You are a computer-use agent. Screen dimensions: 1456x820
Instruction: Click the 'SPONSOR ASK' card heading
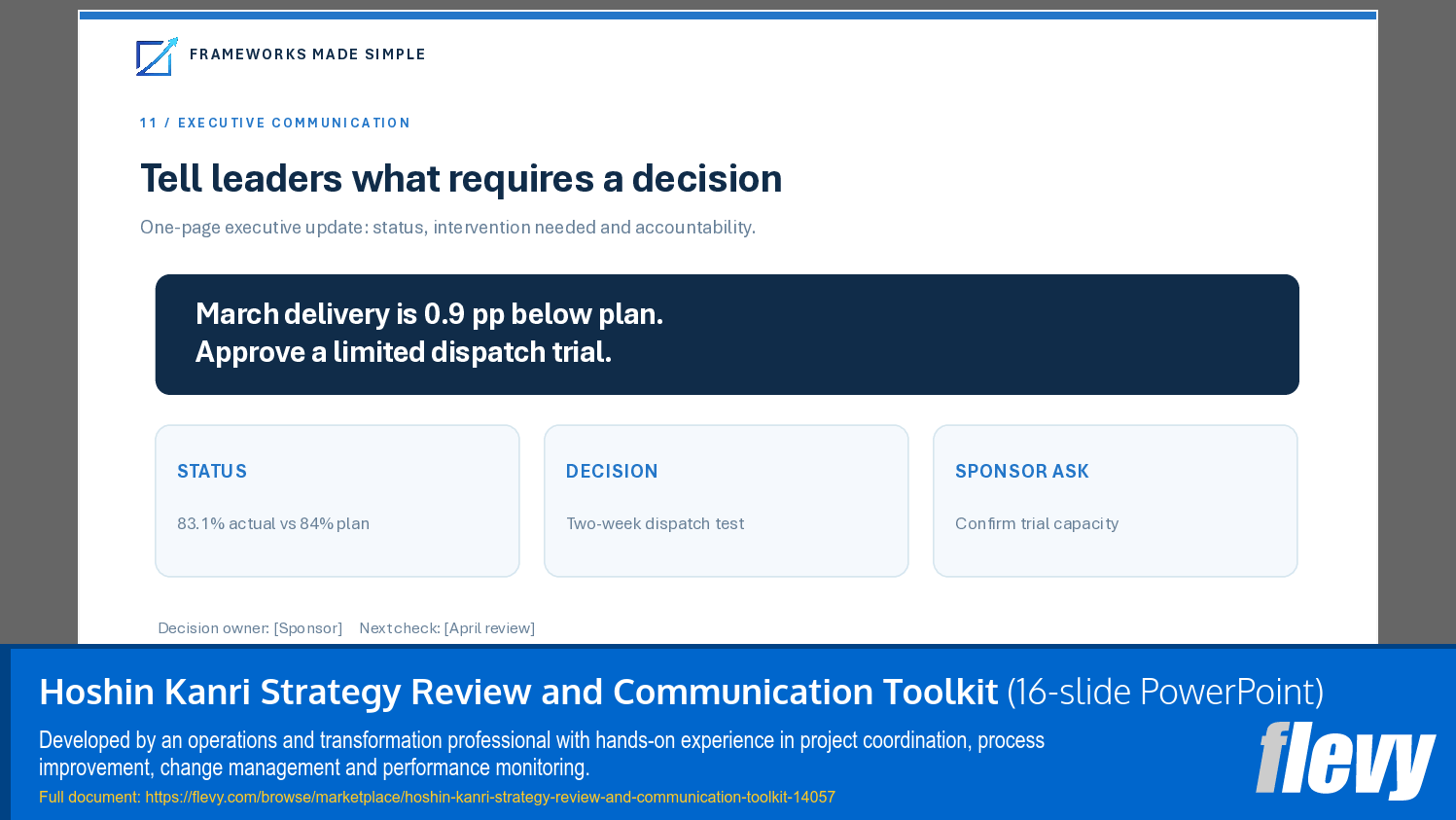(x=1022, y=472)
